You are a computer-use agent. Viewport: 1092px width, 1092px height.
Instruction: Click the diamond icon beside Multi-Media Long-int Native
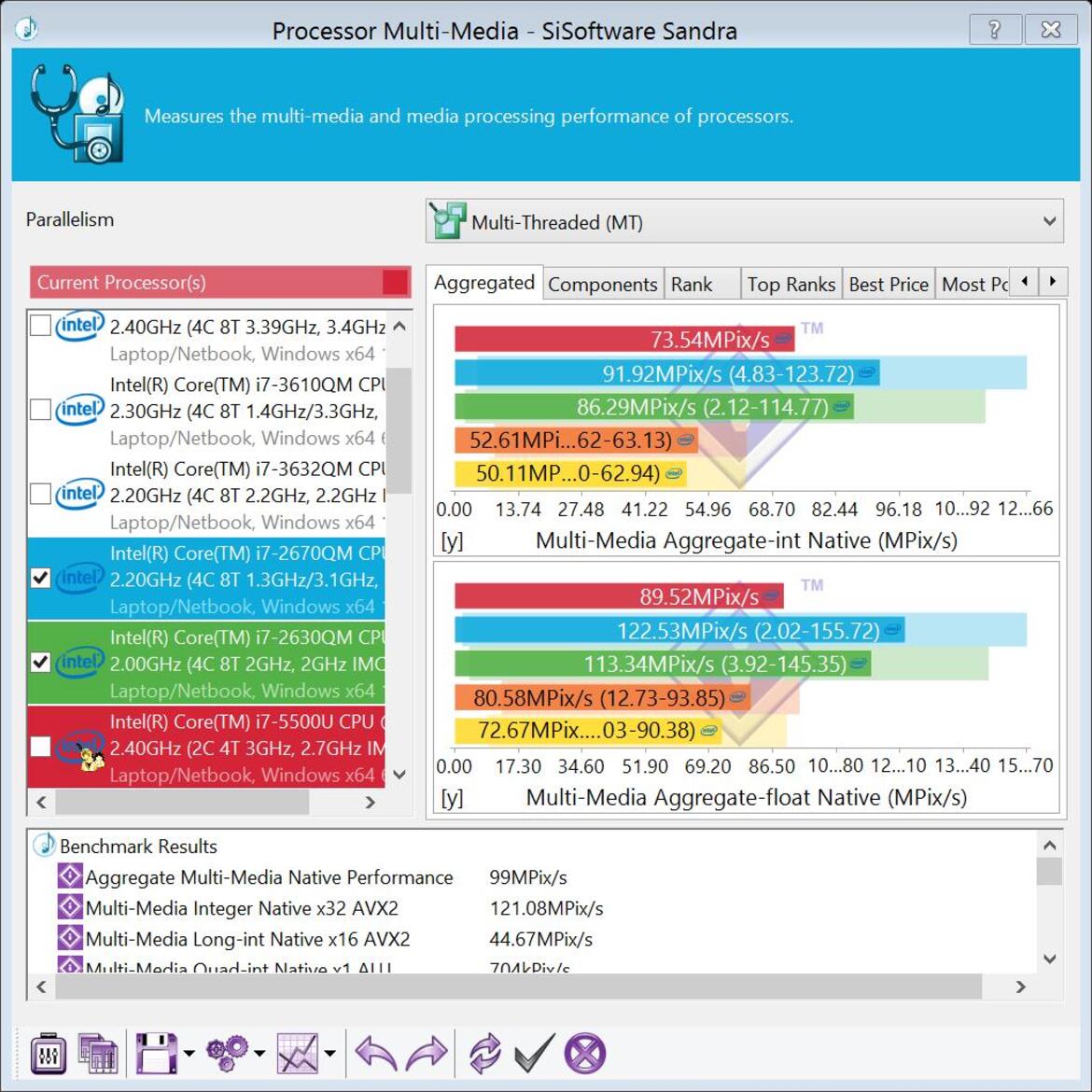[70, 937]
